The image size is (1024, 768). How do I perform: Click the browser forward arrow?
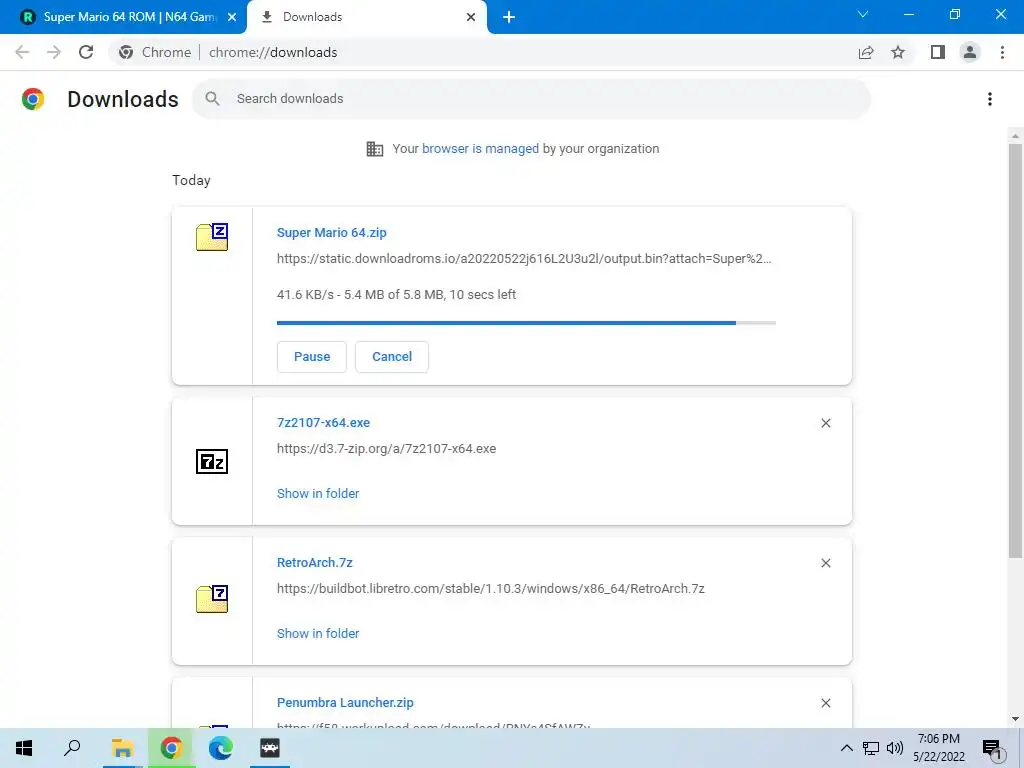(x=54, y=52)
